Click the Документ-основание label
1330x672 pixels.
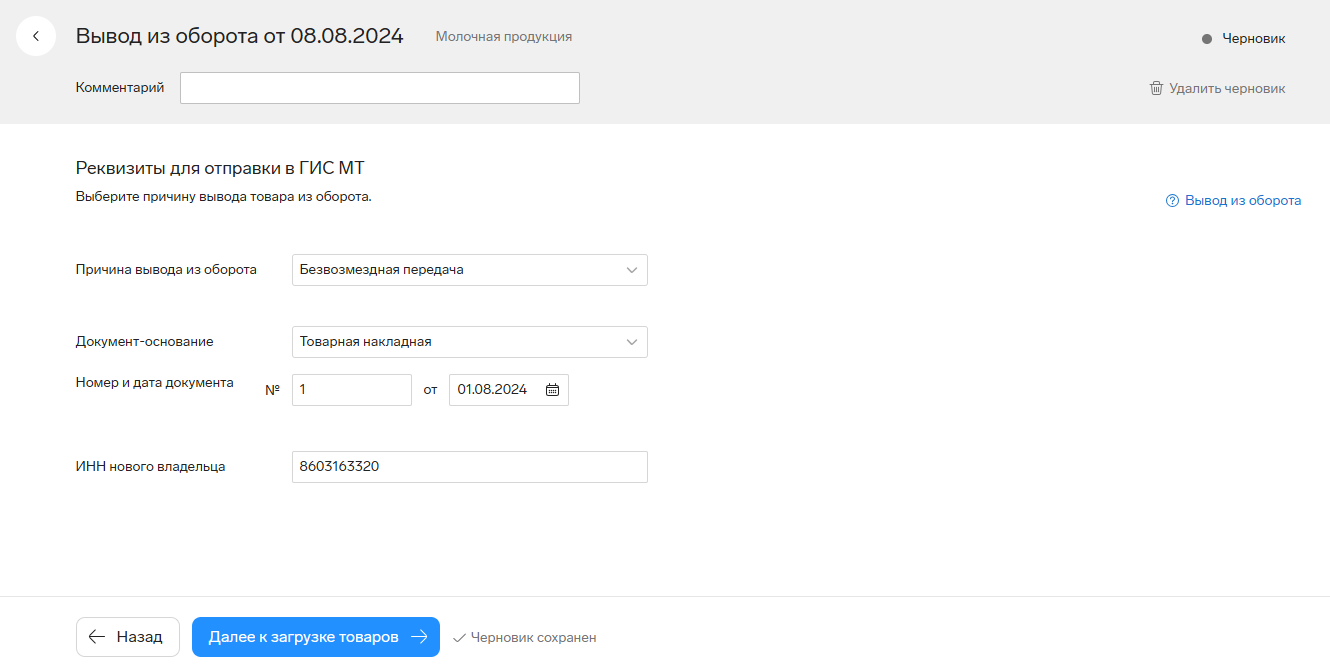[x=145, y=342]
